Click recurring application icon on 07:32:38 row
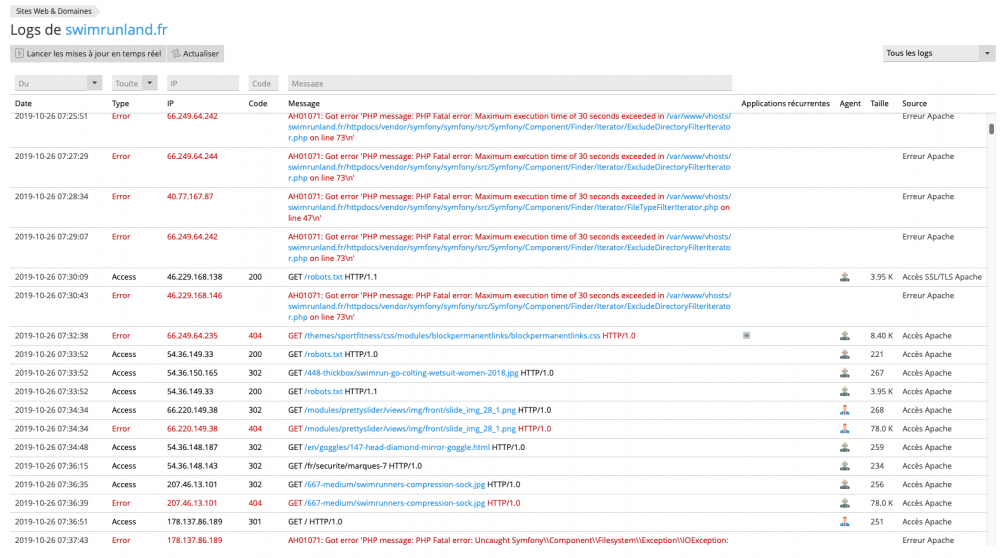The image size is (1000, 558). (746, 335)
